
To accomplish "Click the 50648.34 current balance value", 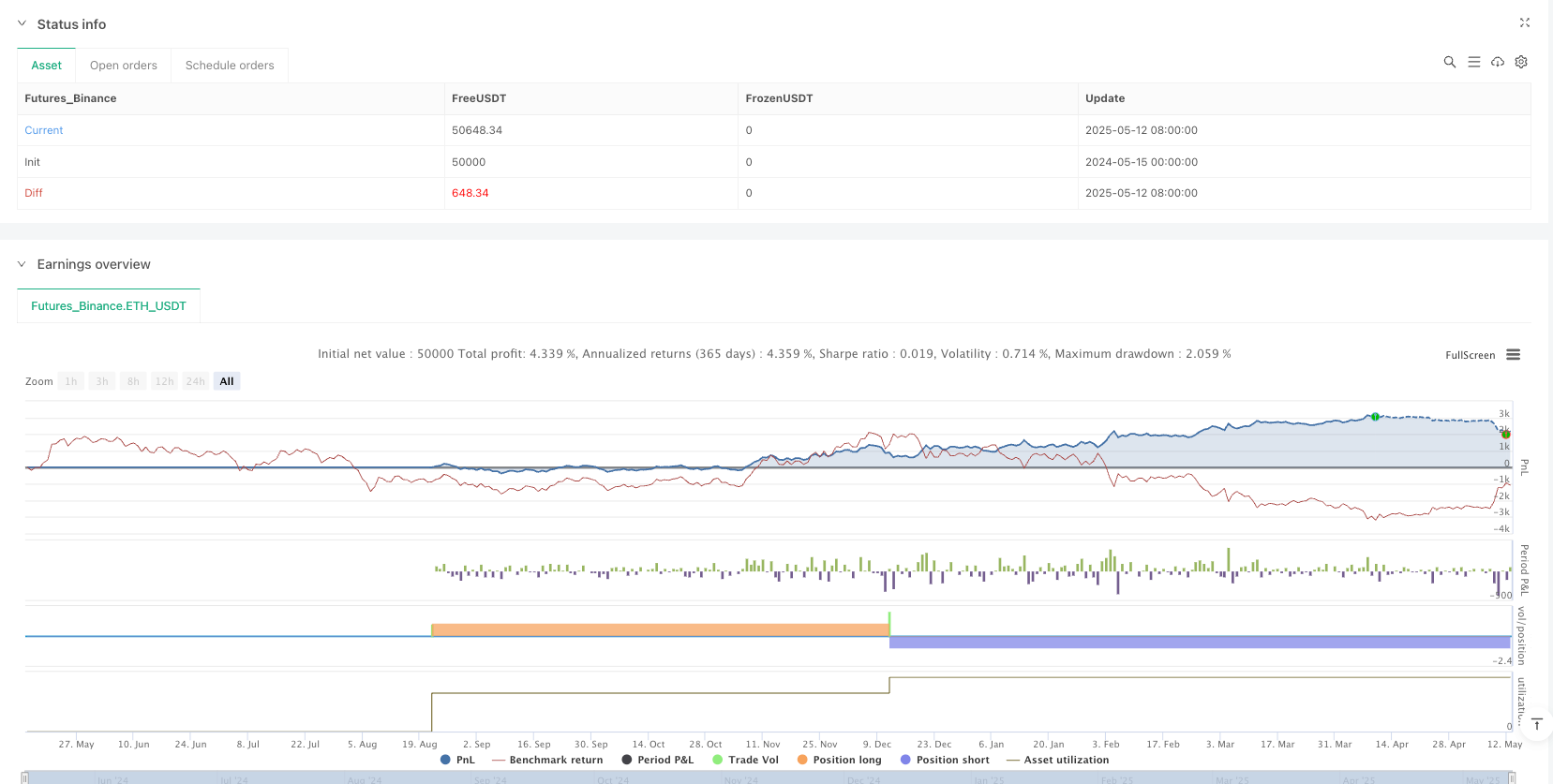I will [477, 130].
